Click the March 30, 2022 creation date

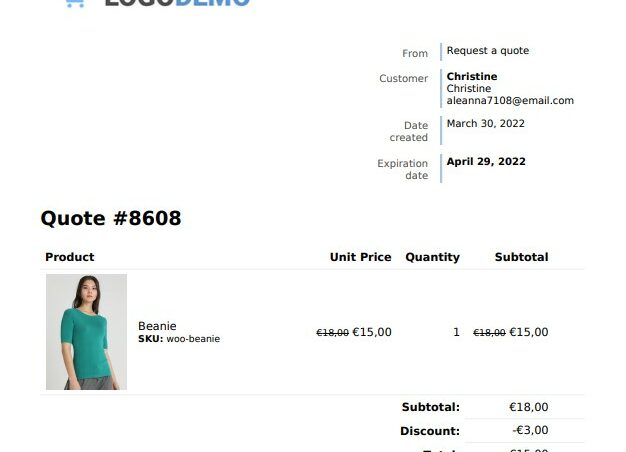pyautogui.click(x=485, y=124)
